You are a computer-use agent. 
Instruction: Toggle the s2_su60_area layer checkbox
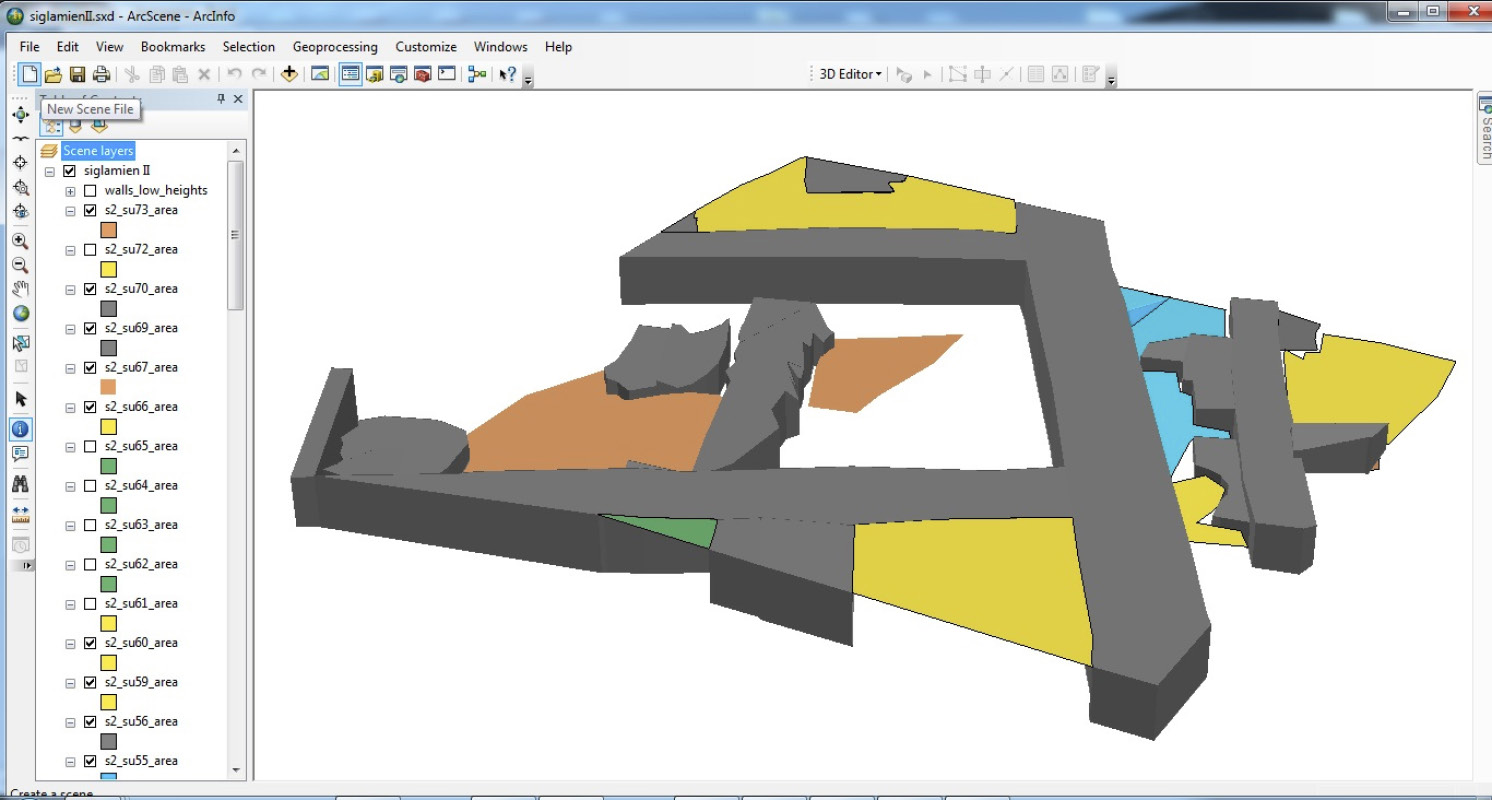90,644
